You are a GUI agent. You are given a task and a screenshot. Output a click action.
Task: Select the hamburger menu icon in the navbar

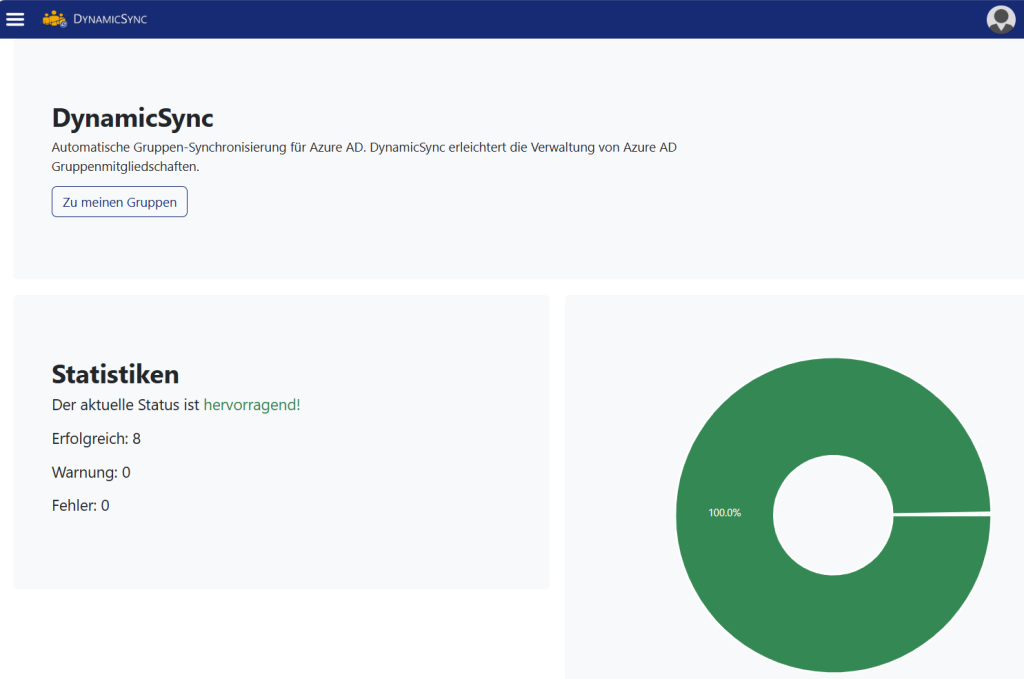[15, 18]
